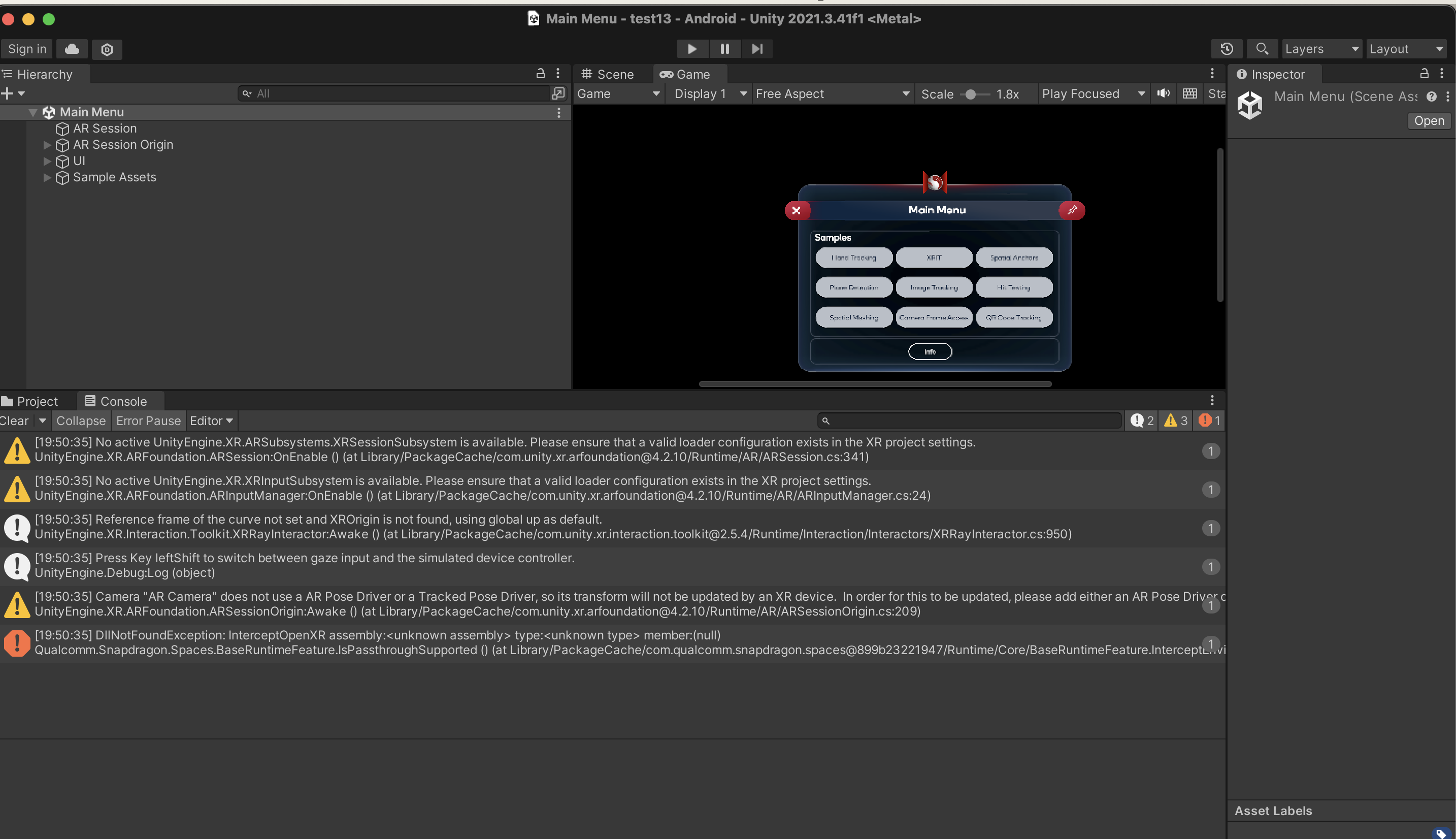Open the undo history icon
Screen dimensions: 1456x839
(x=1226, y=49)
